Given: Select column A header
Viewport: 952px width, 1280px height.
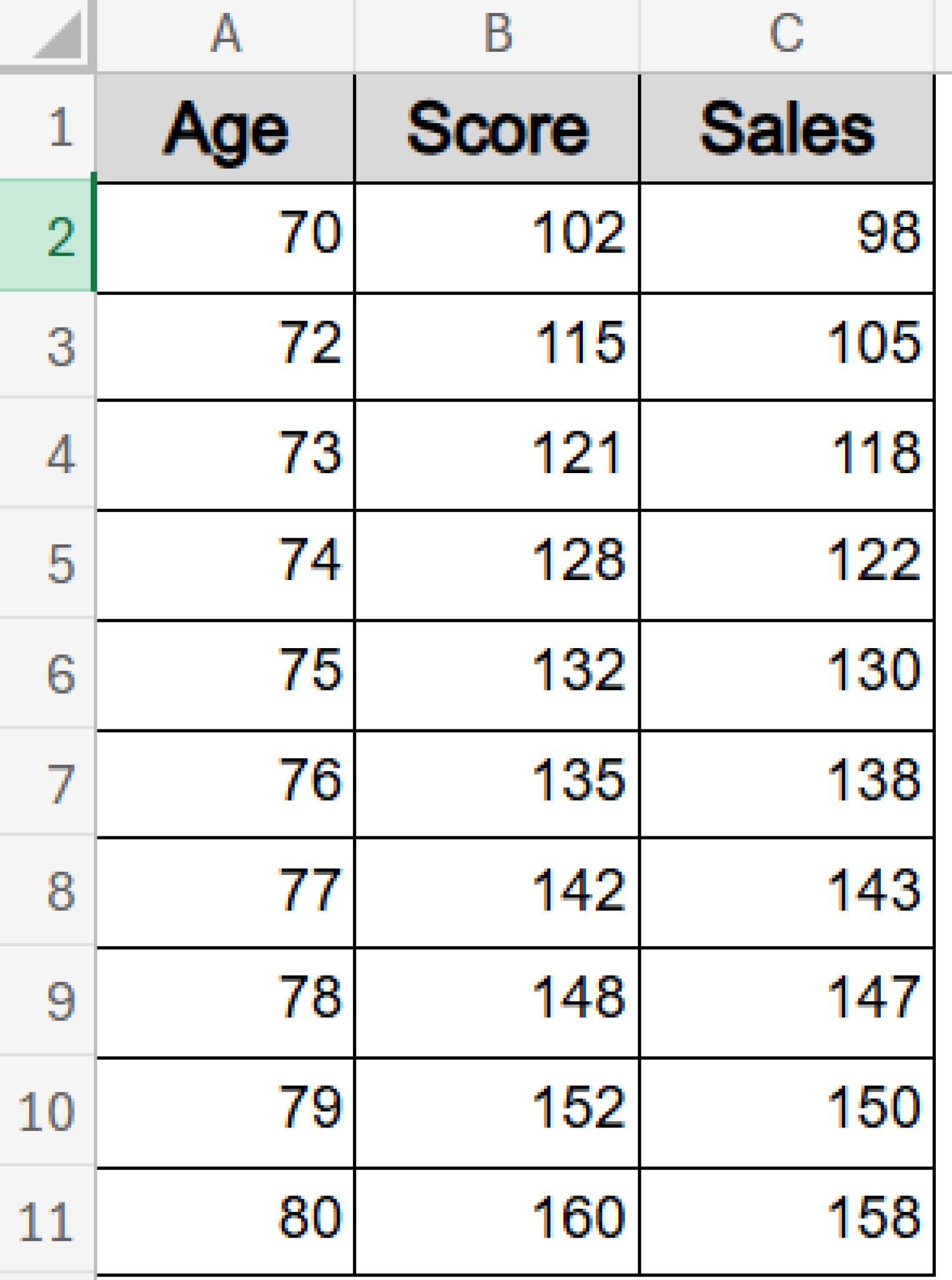Looking at the screenshot, I should tap(225, 34).
